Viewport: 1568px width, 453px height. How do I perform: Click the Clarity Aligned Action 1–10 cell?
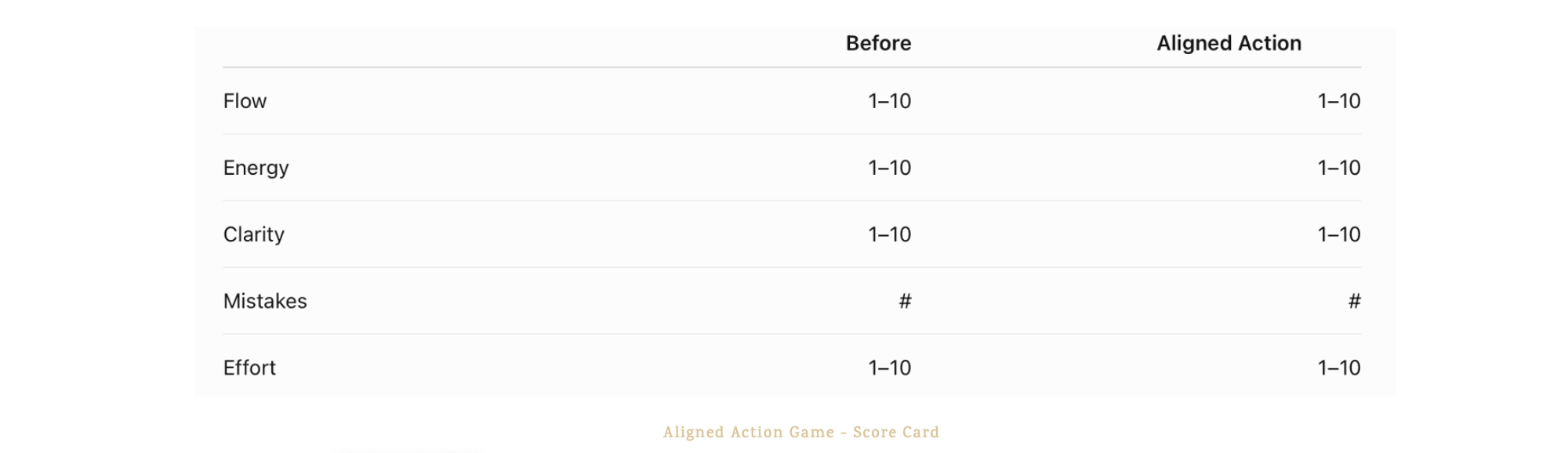pyautogui.click(x=1338, y=234)
